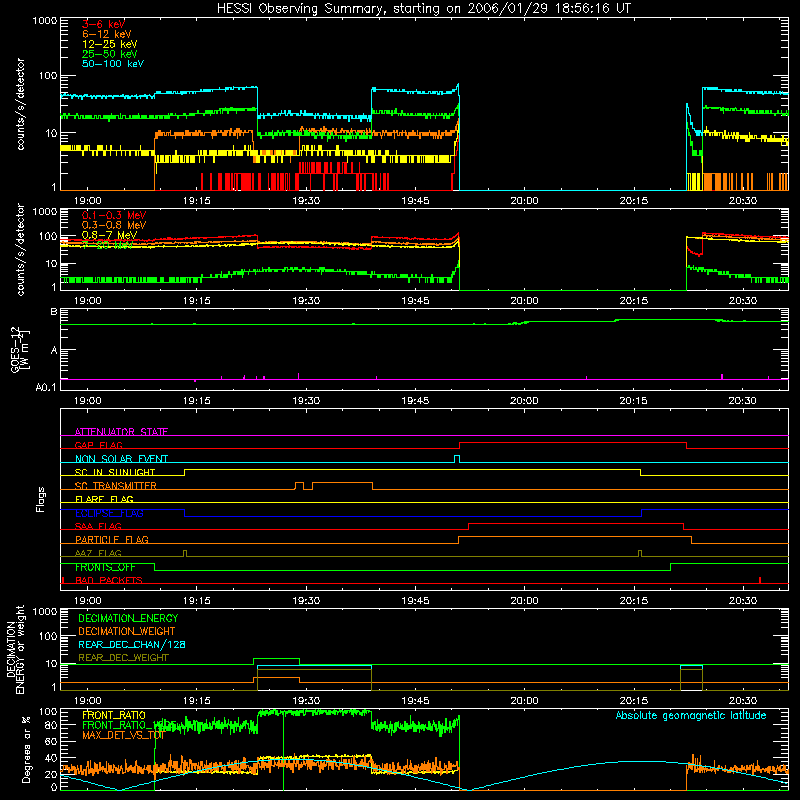Click "Absolute geomagnetic latitude" legend text
Screen dimensions: 800x800
[x=691, y=715]
